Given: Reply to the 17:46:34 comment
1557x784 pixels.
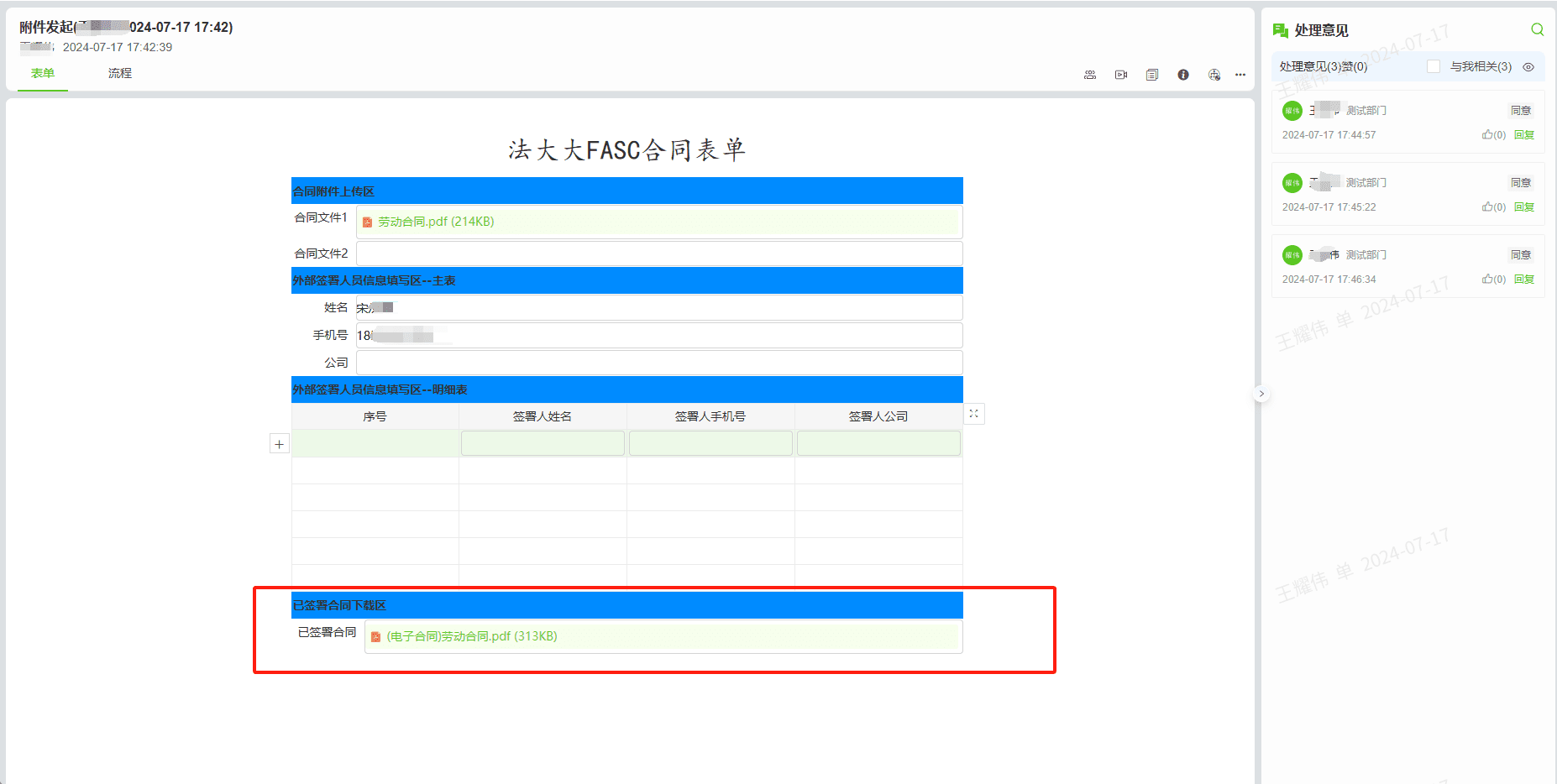Looking at the screenshot, I should pos(1524,280).
